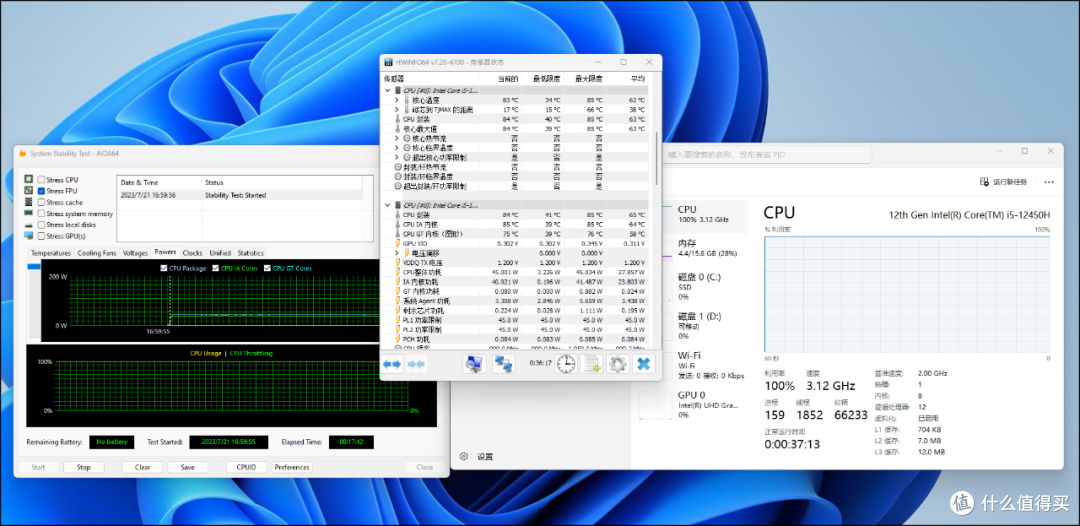This screenshot has height=526, width=1080.
Task: Click HWiNFO blue X close-sensors icon
Action: click(643, 364)
